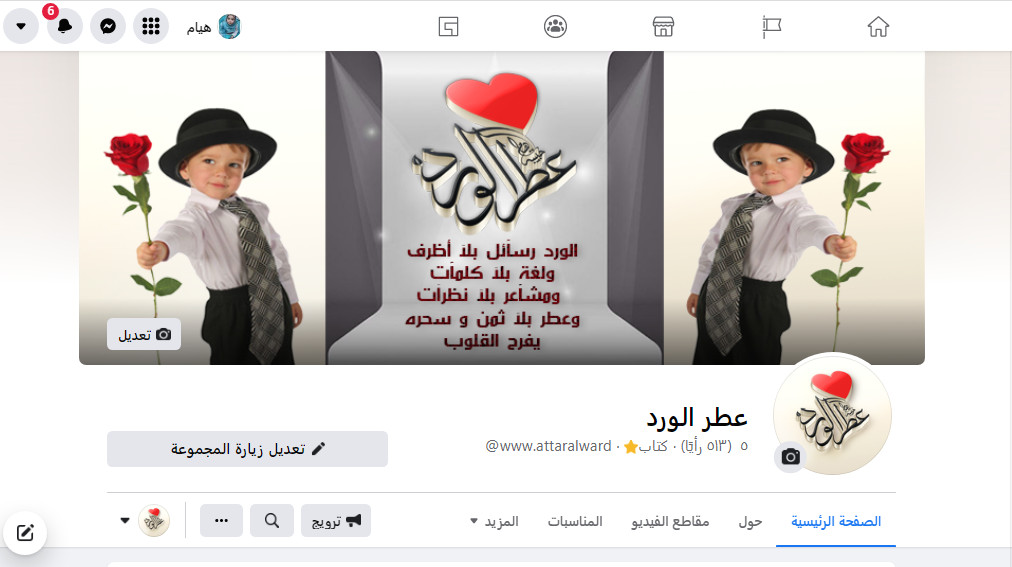Switch to the مقاطع الفيديو tab
This screenshot has height=567, width=1012.
coord(670,521)
